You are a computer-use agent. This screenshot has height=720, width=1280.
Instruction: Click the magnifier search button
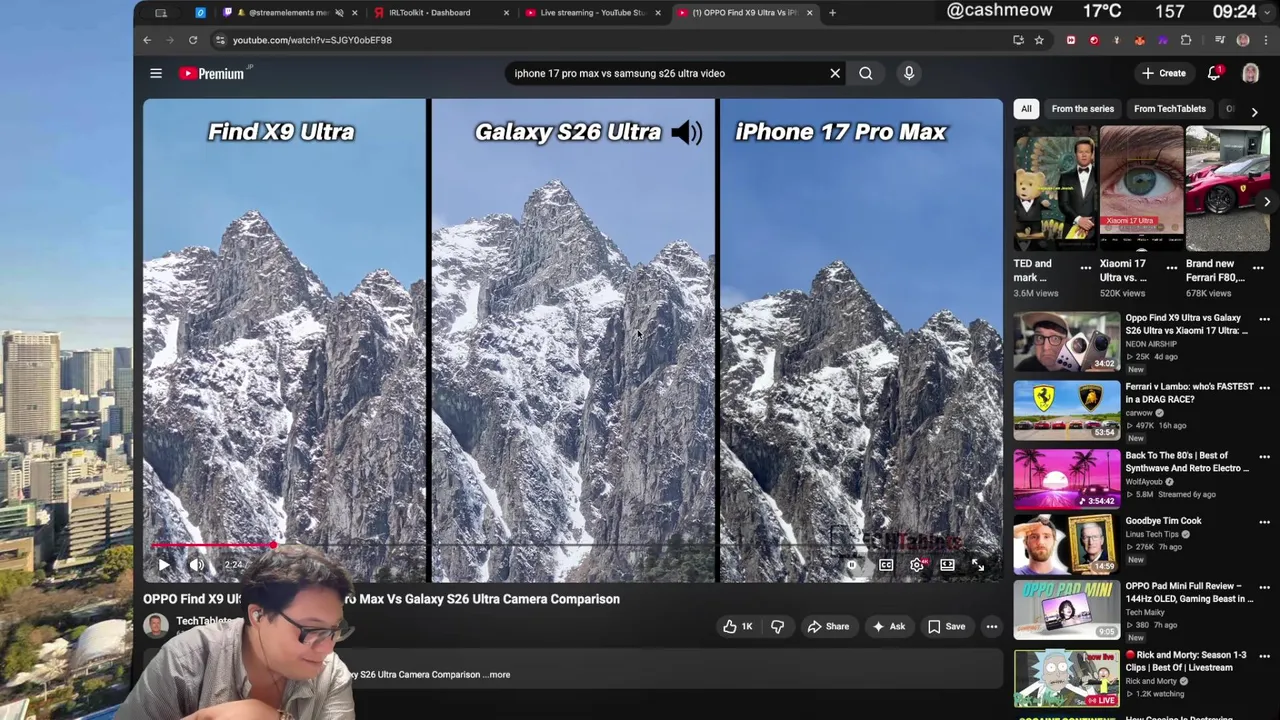point(866,73)
